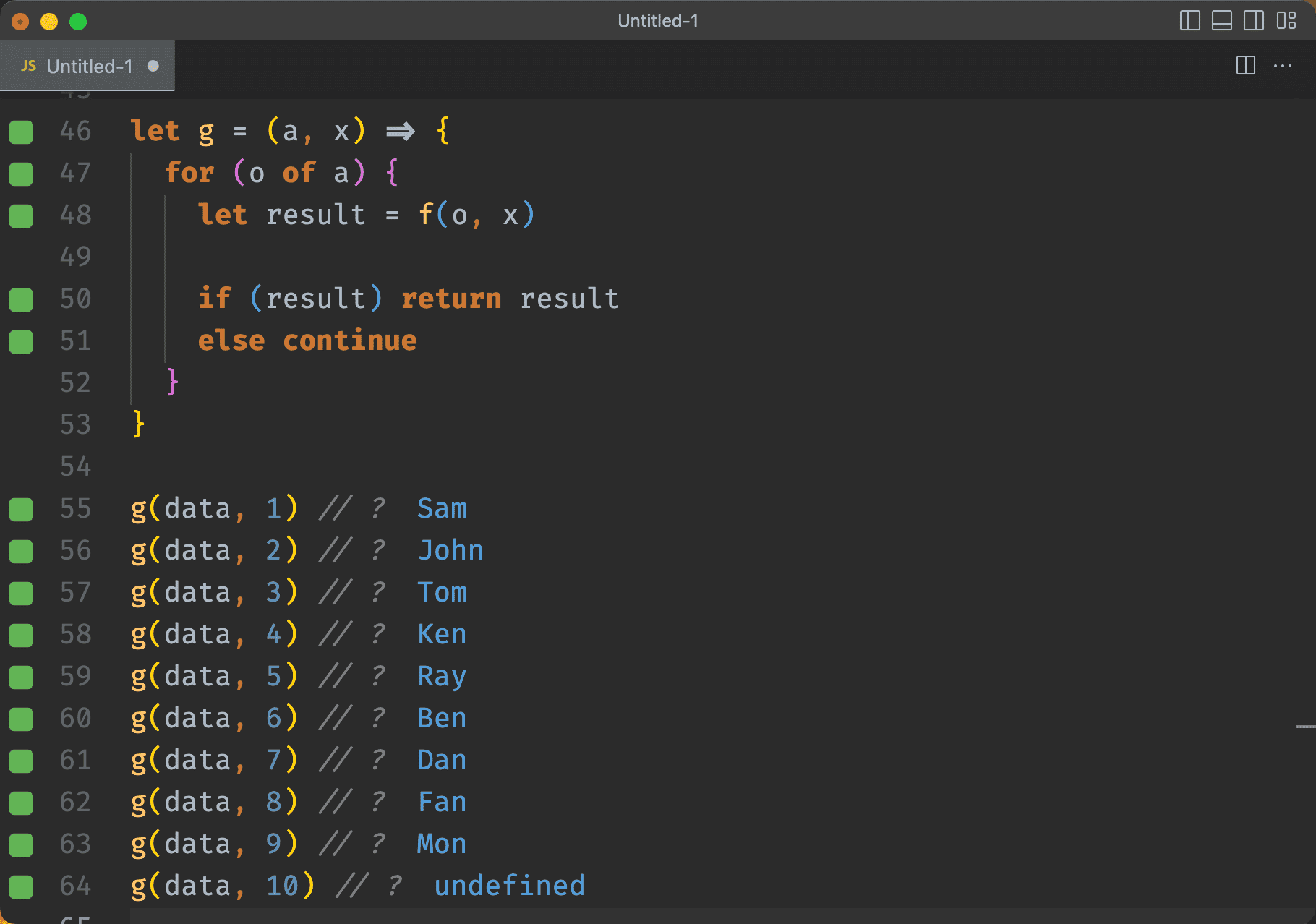Click the green gutter marker on line 50
Viewport: 1316px width, 924px height.
(21, 300)
